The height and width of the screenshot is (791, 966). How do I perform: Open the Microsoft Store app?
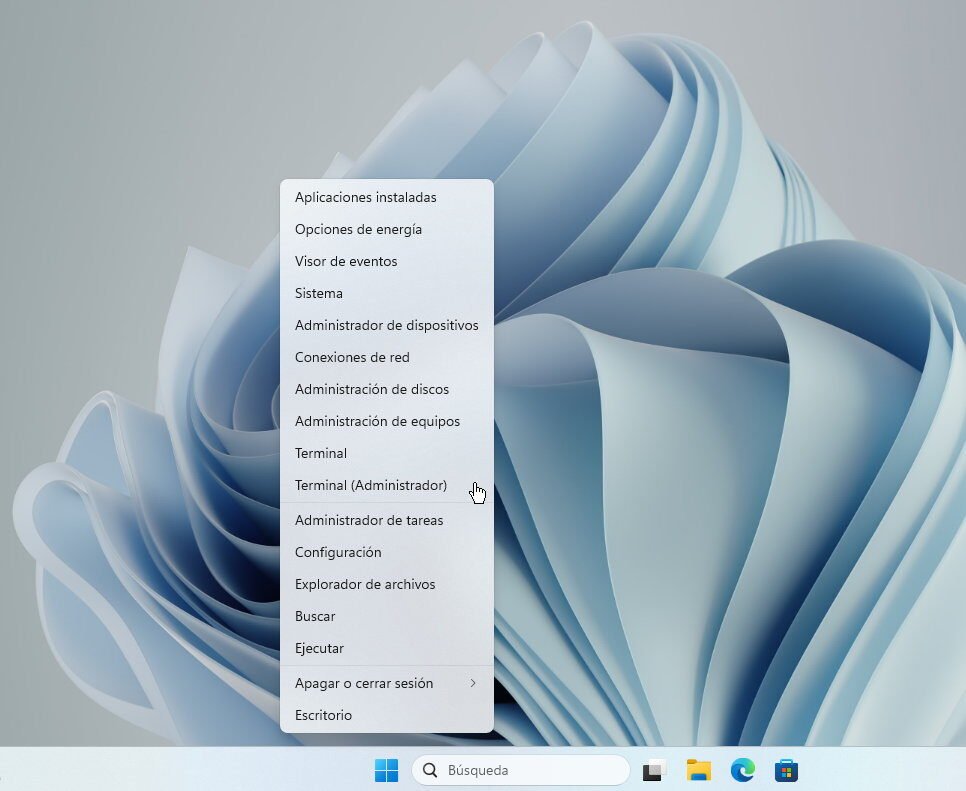pyautogui.click(x=787, y=770)
